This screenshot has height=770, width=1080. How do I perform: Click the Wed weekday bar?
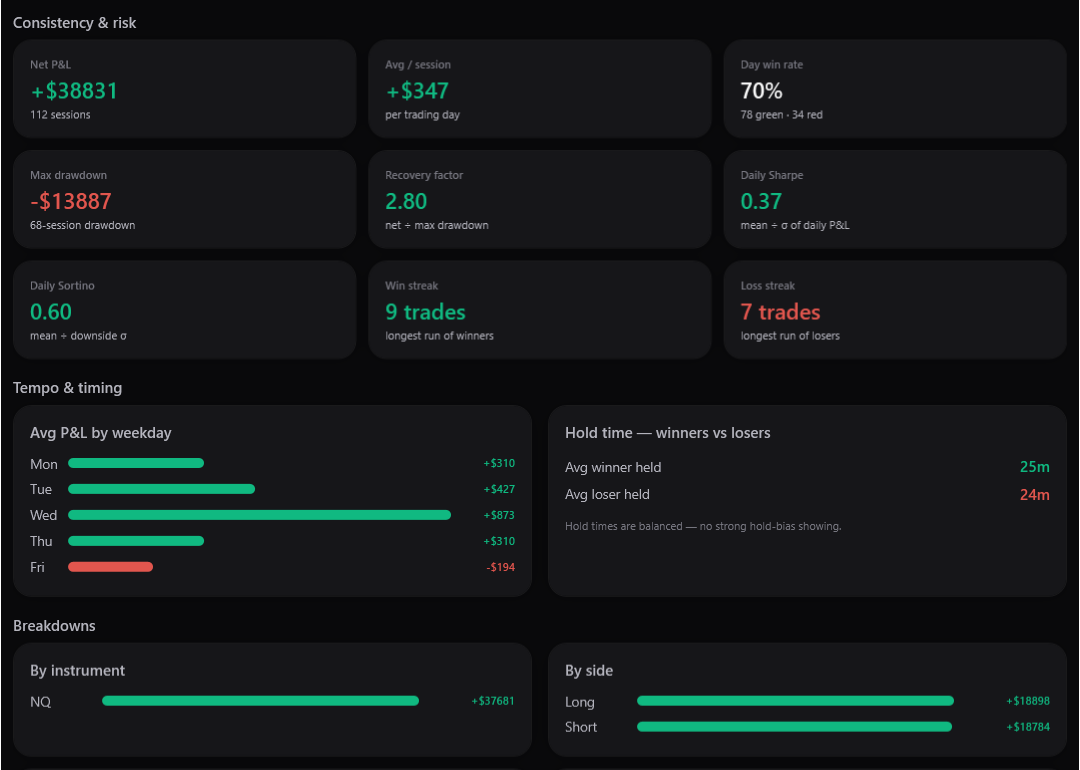point(260,515)
